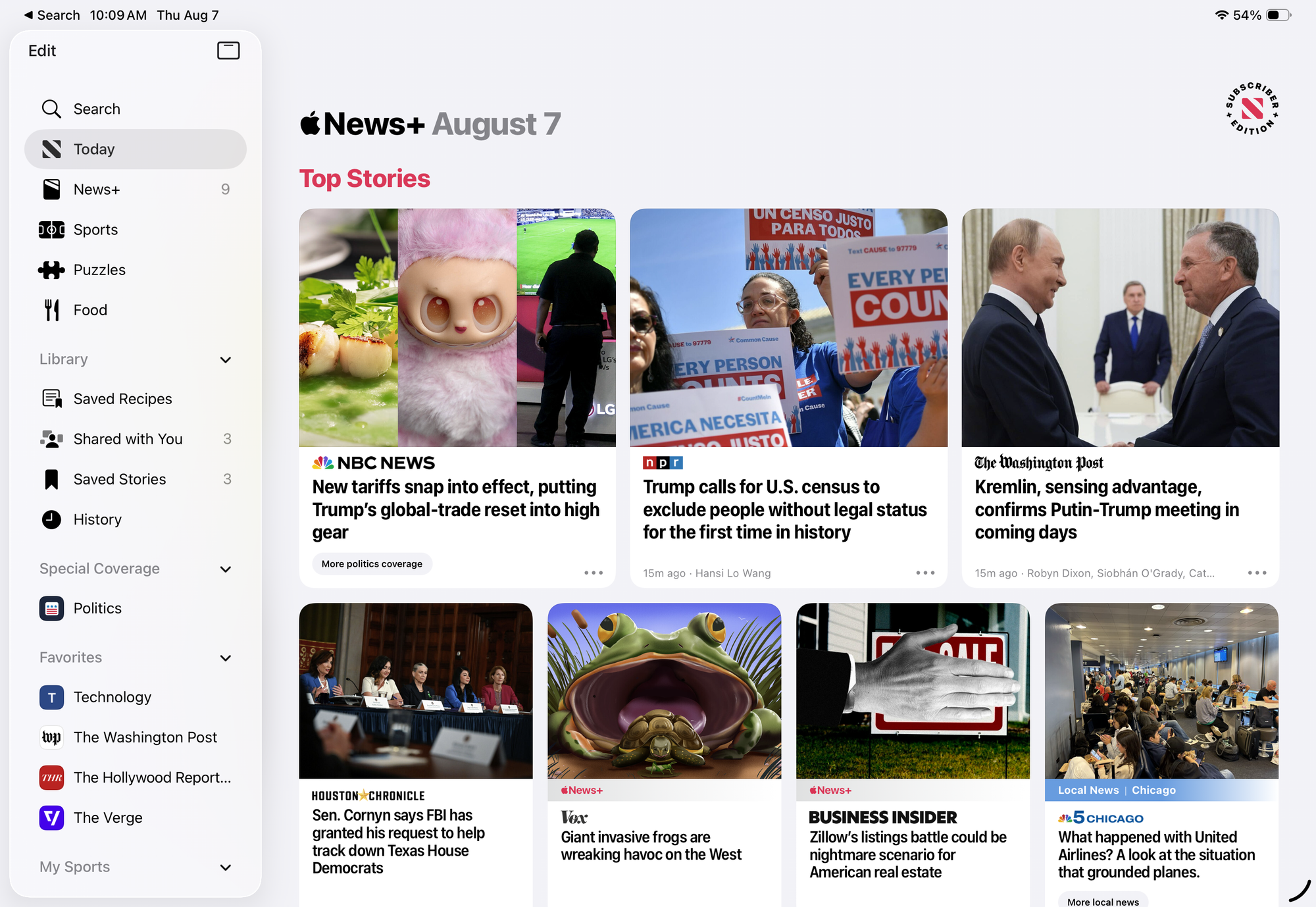Open the Subscriber Edition badge

pos(1252,108)
